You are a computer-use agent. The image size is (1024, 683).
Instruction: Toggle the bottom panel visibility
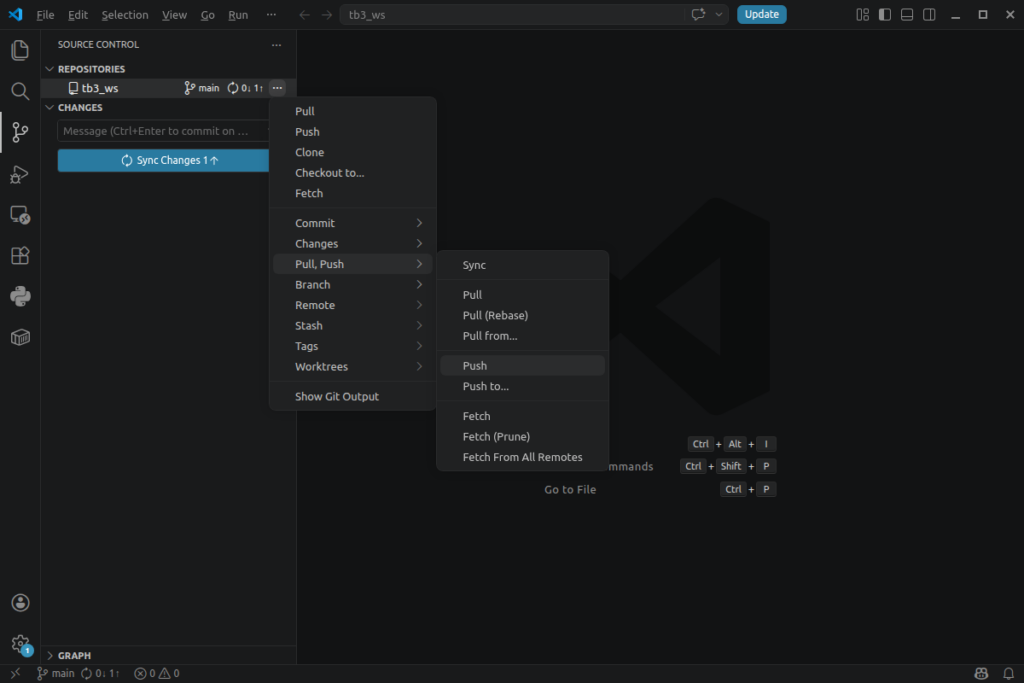907,14
